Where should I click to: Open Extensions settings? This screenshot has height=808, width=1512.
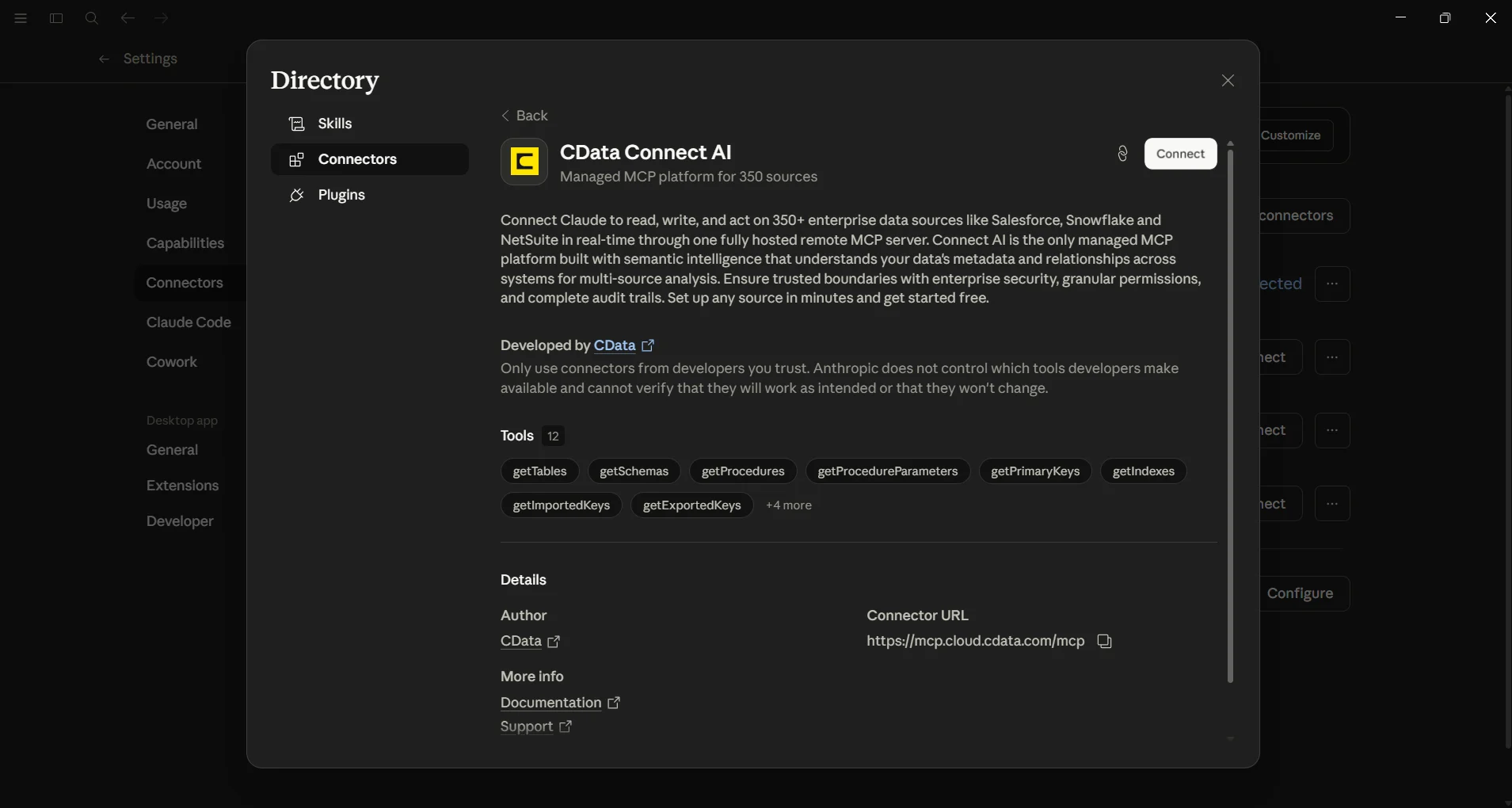coord(182,486)
